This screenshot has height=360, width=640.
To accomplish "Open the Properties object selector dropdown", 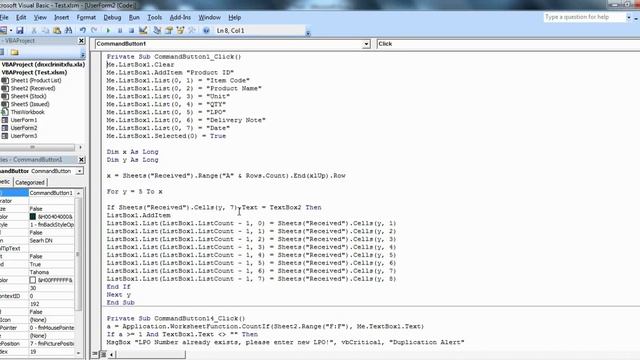I will pyautogui.click(x=79, y=171).
